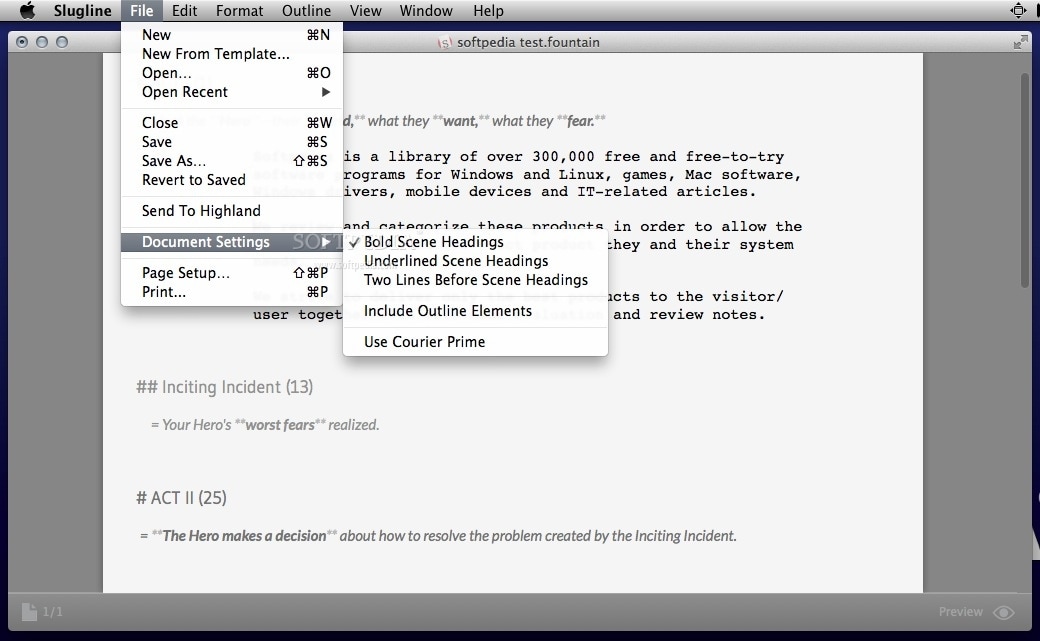Screen dimensions: 1040x641
Task: Enable Two Lines Before Scene Headings
Action: click(x=475, y=280)
